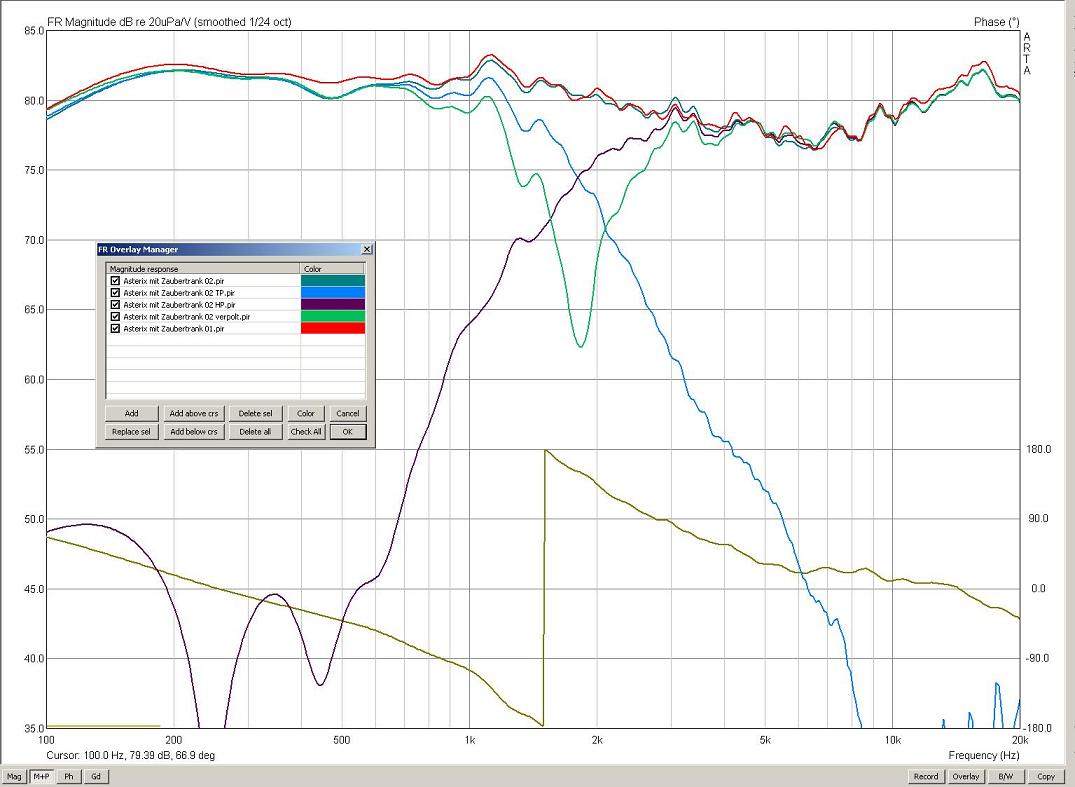The image size is (1075, 787).
Task: Click the Record button in bottom bar
Action: pos(925,776)
